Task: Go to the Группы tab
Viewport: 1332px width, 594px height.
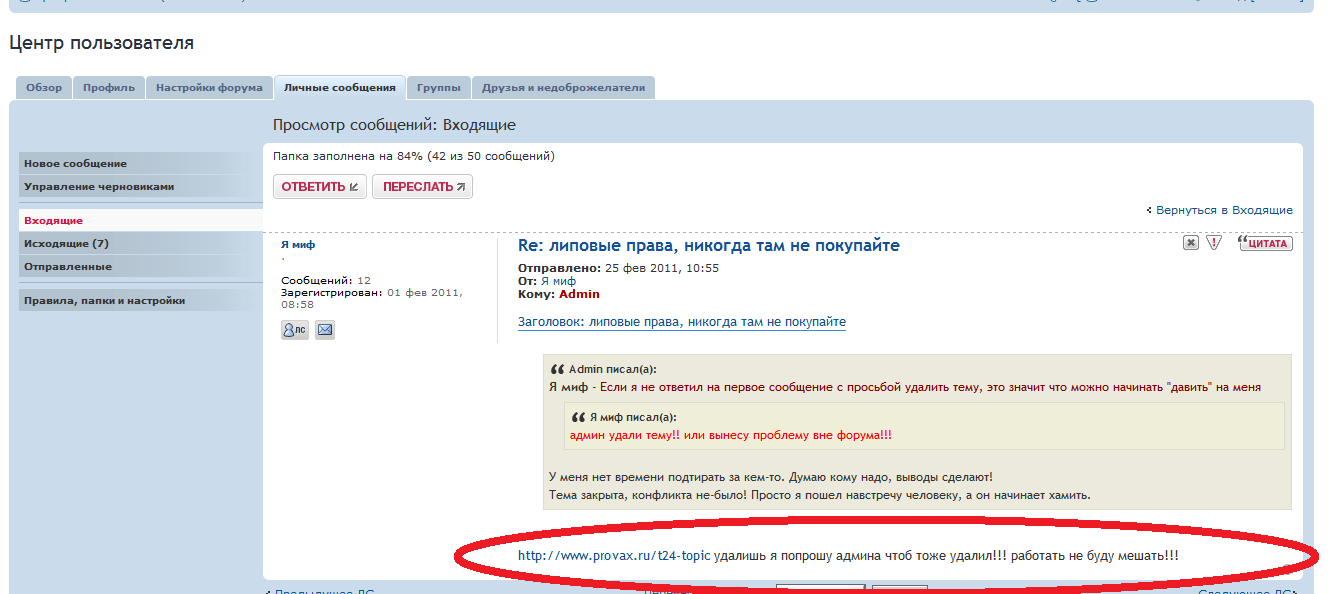Action: tap(438, 88)
